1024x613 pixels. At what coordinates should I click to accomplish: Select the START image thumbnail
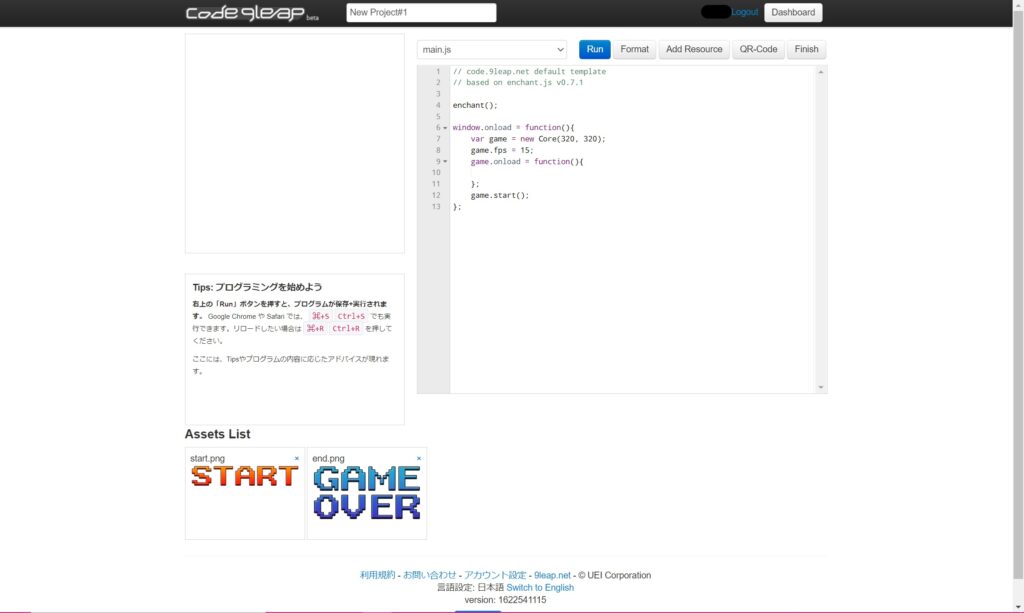tap(245, 477)
